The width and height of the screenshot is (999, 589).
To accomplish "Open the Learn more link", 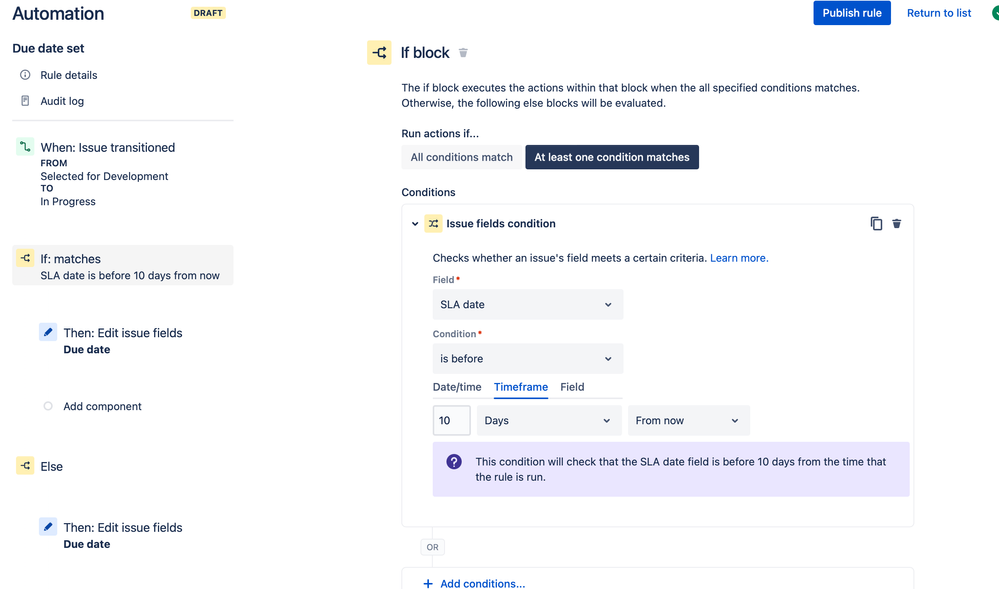I will (x=739, y=258).
